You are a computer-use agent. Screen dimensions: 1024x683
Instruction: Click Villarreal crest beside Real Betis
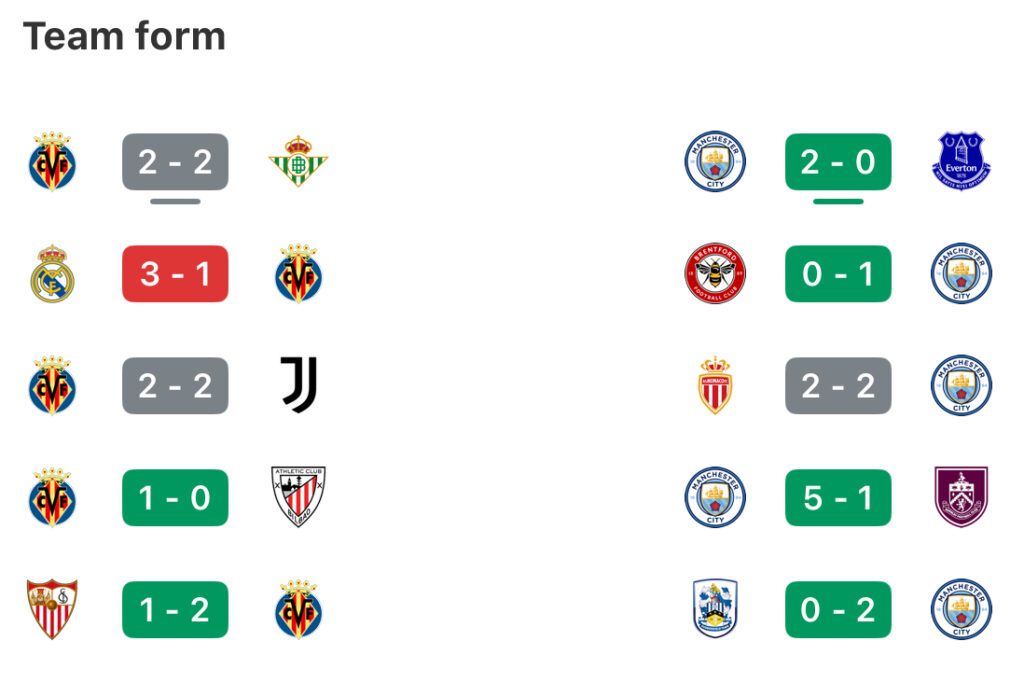coord(52,161)
